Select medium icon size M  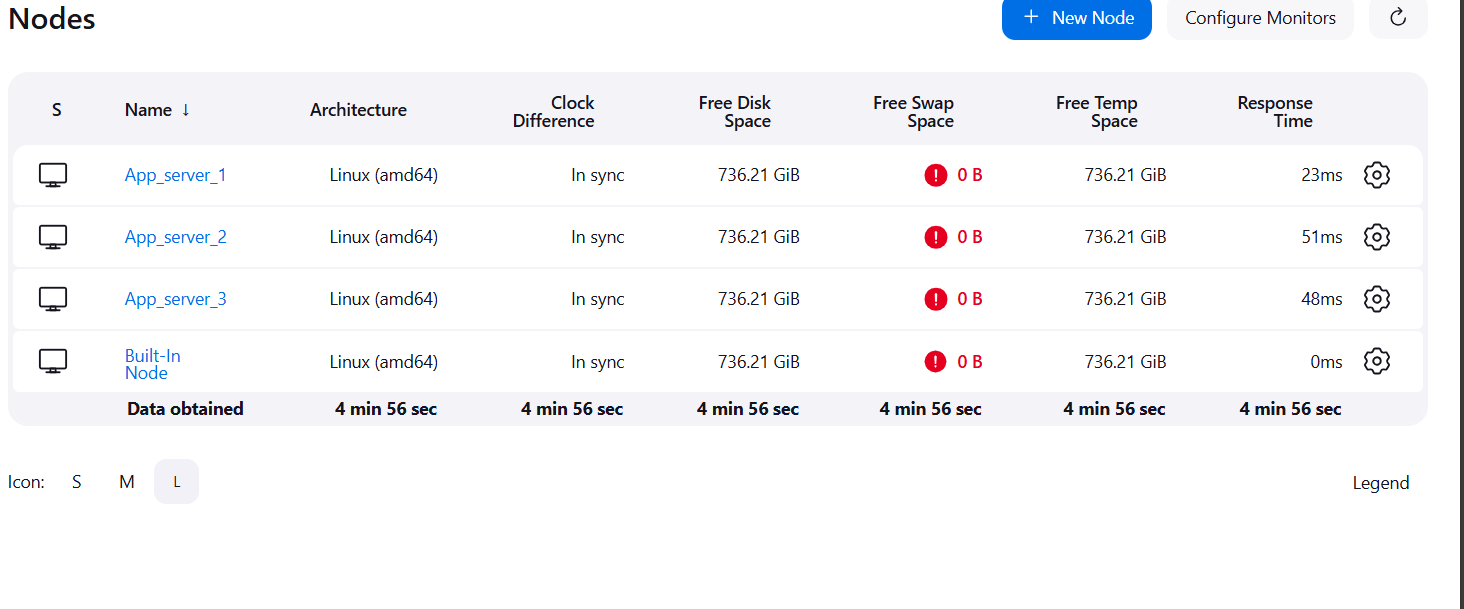point(127,482)
